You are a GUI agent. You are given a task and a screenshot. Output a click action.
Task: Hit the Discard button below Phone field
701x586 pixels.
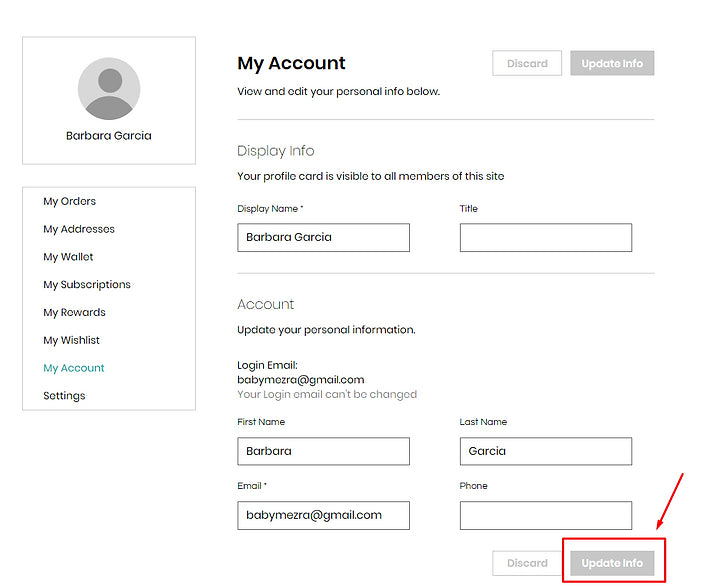pyautogui.click(x=527, y=563)
